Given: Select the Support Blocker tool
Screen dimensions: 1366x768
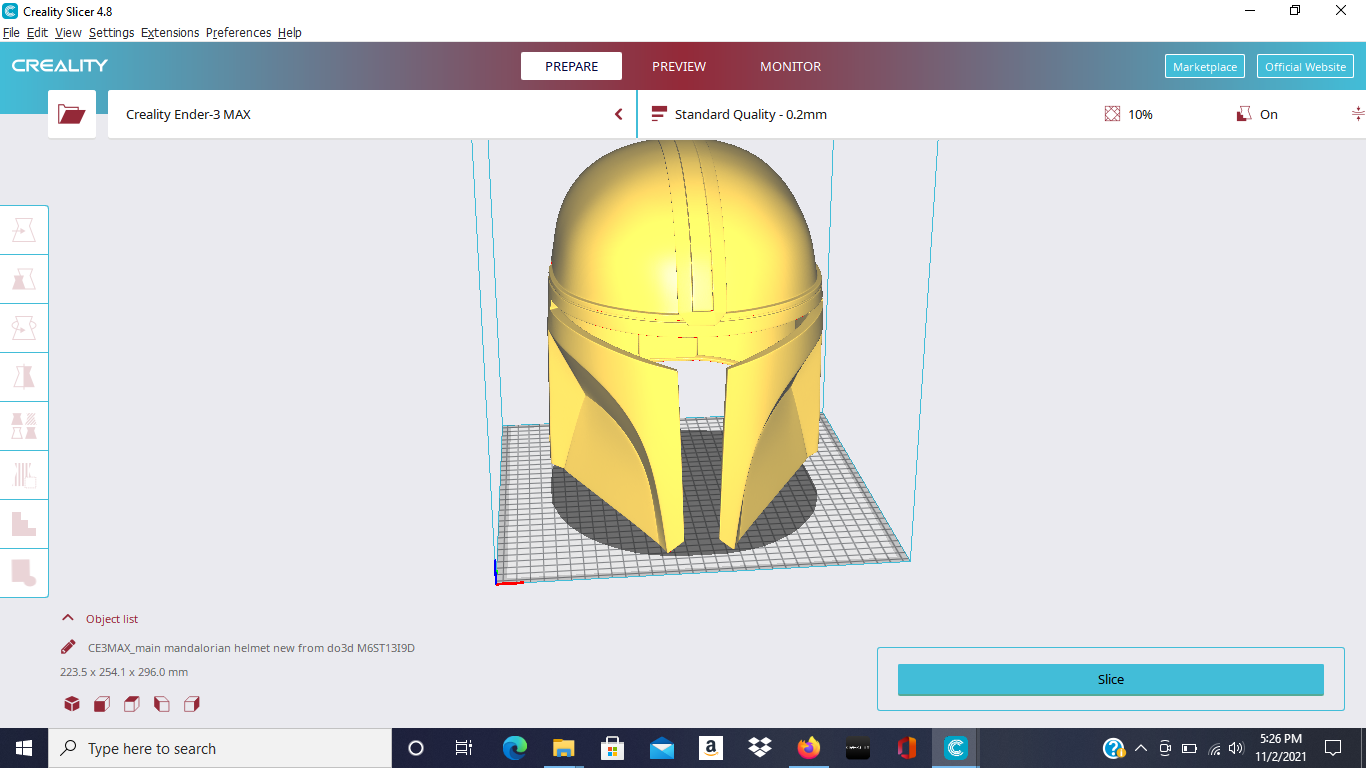Looking at the screenshot, I should click(23, 475).
